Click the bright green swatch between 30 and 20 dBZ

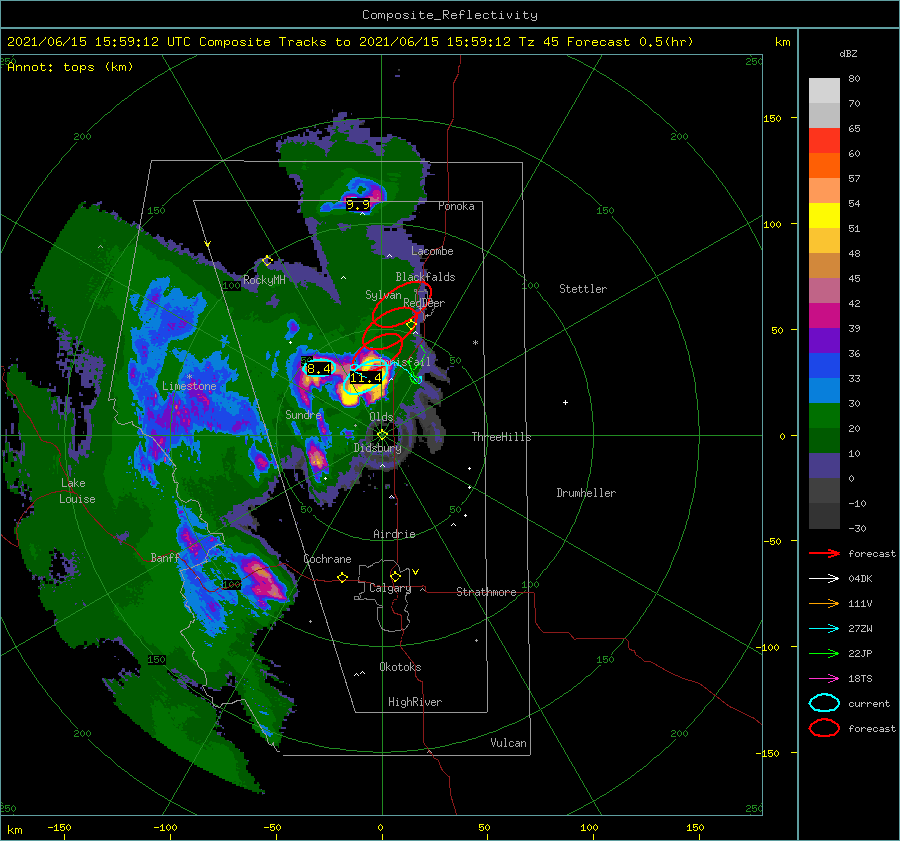(824, 415)
